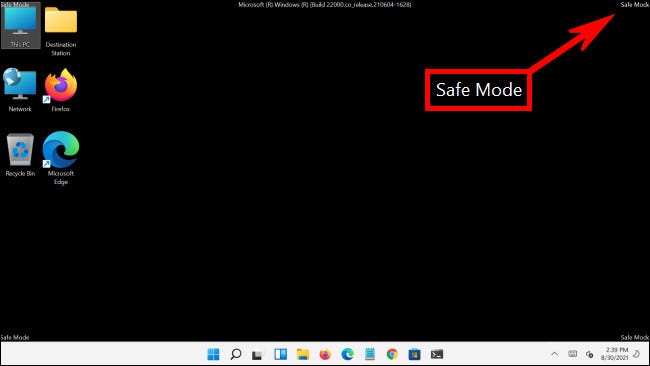Viewport: 650px width, 366px height.
Task: Launch Firefox from the taskbar
Action: (325, 354)
